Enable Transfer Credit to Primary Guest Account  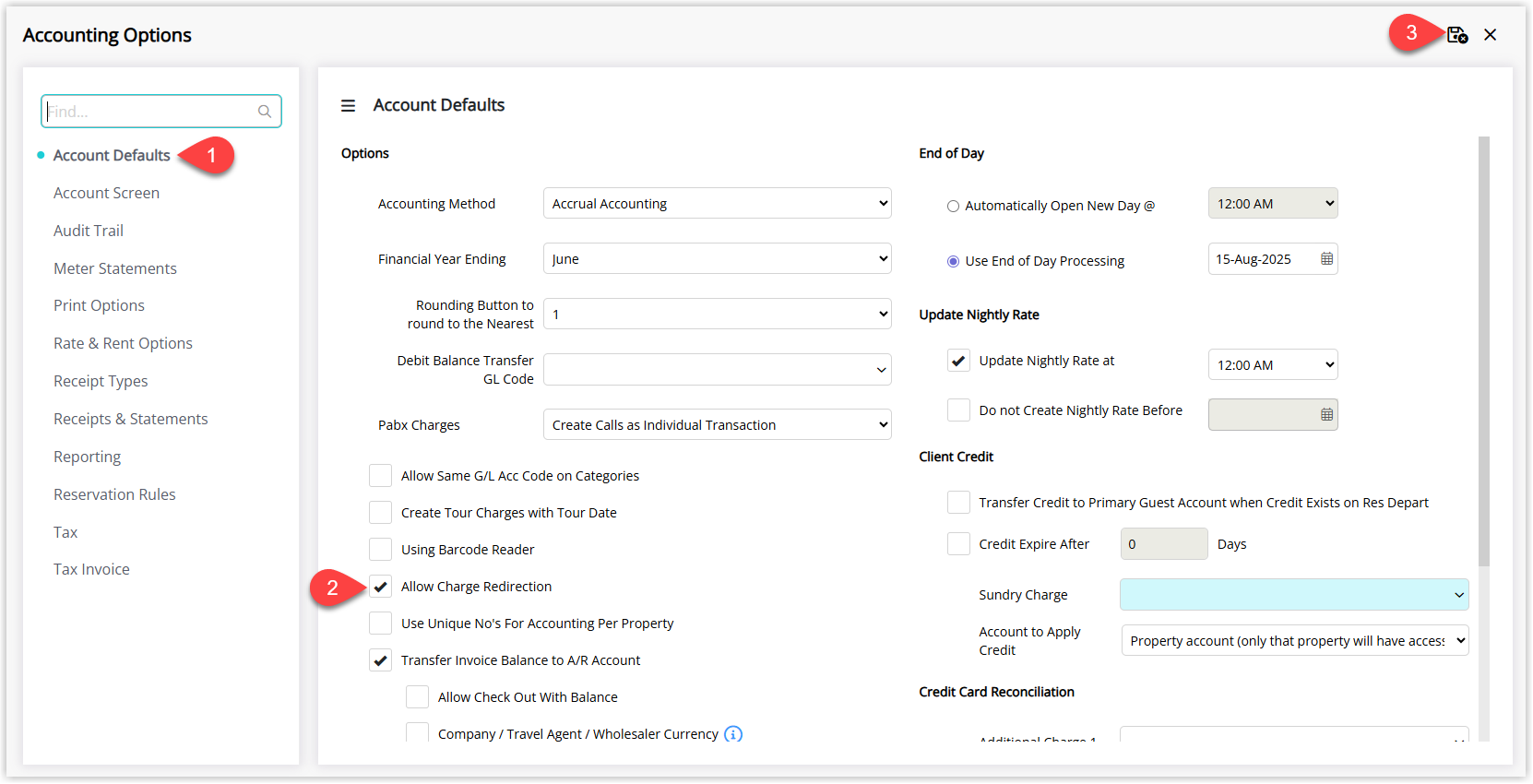coord(958,503)
